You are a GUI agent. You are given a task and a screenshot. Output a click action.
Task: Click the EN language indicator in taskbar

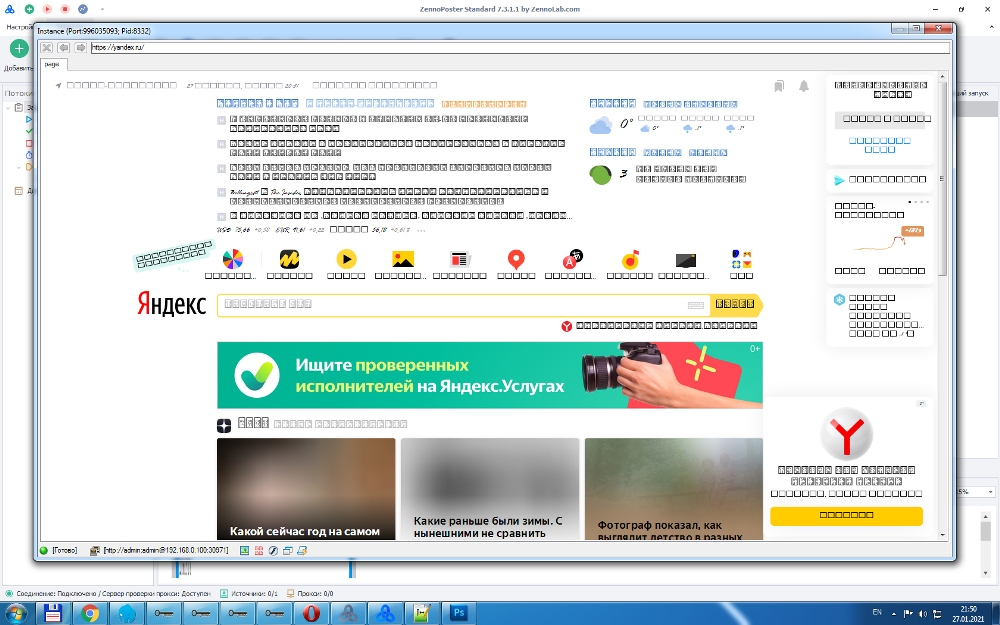click(x=877, y=612)
